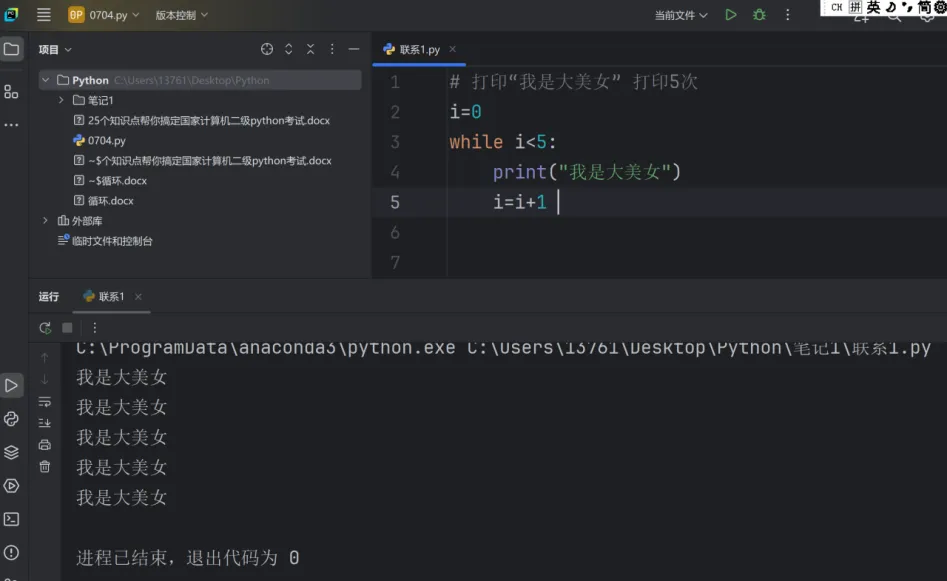Select the 笔记1 folder

(94, 100)
